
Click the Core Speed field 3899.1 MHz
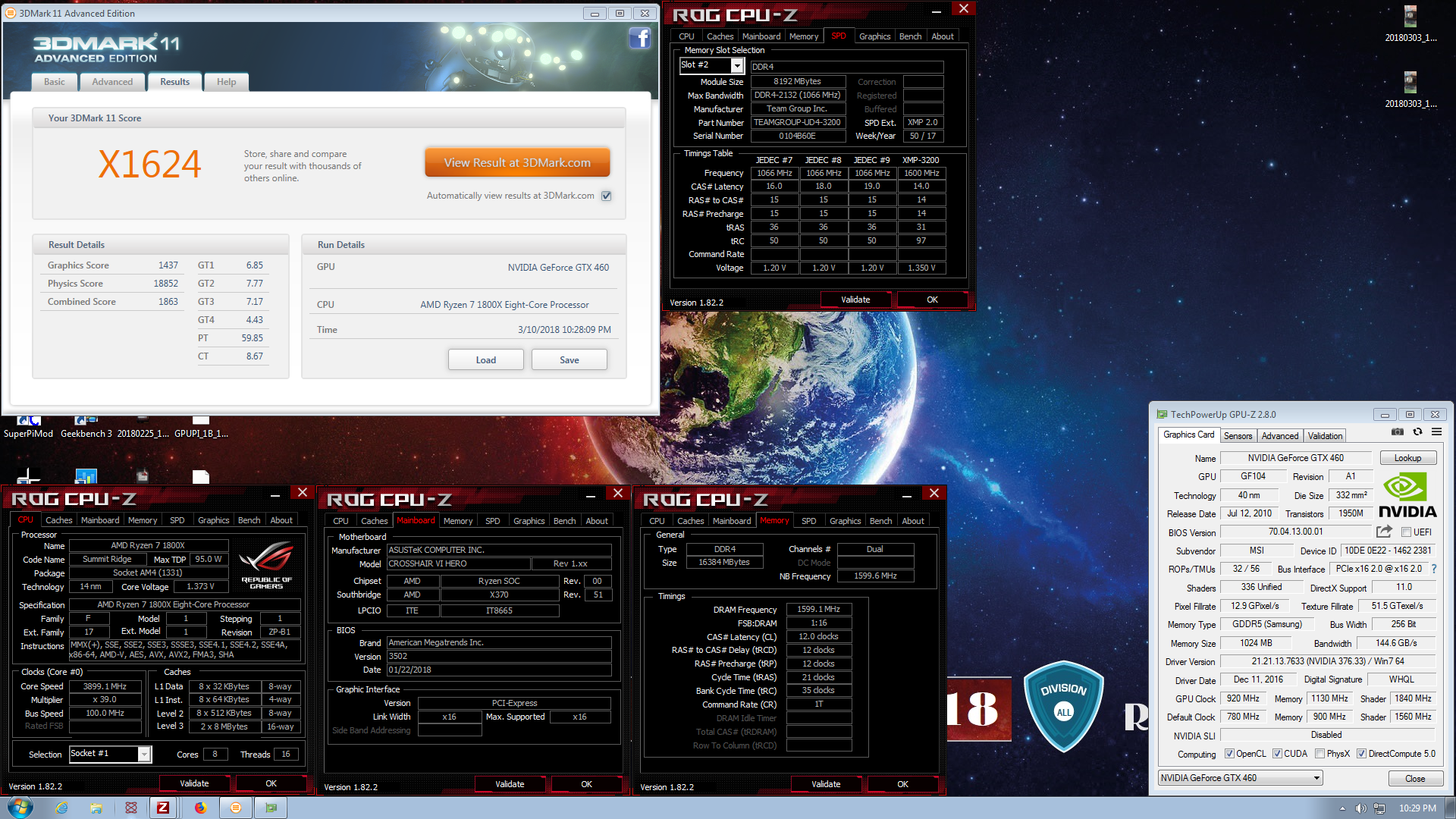[105, 686]
